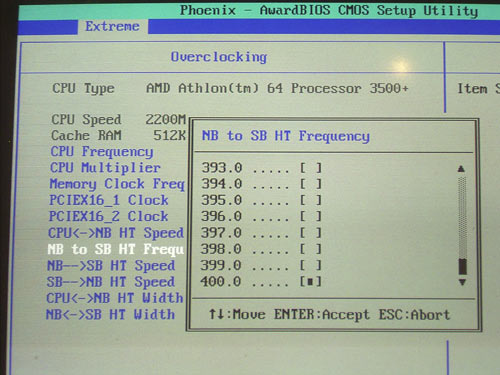The width and height of the screenshot is (500, 375).
Task: Select the CPU<->NB HT Width setting
Action: (x=115, y=298)
